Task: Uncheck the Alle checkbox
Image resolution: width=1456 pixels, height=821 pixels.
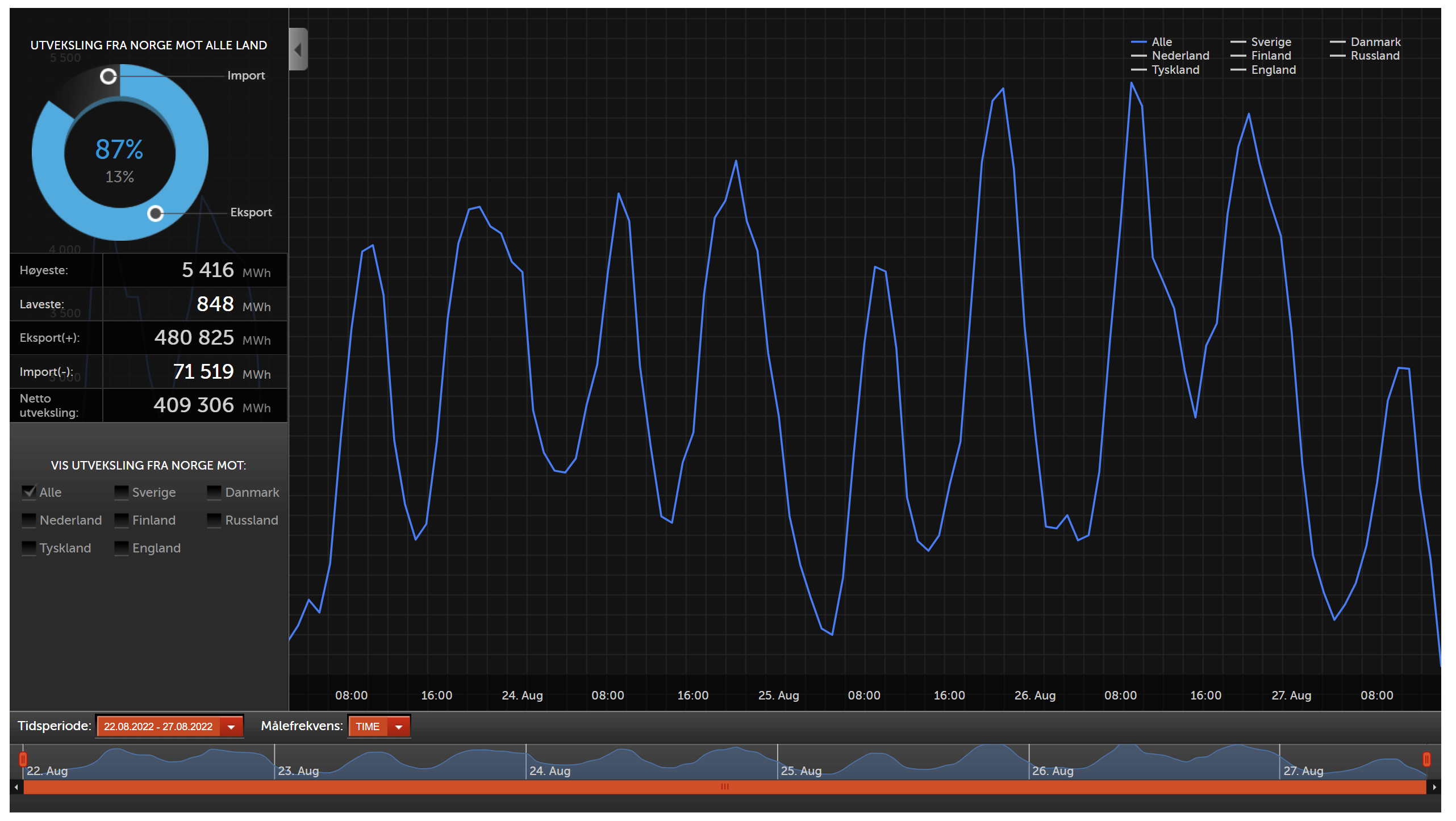Action: 29,492
